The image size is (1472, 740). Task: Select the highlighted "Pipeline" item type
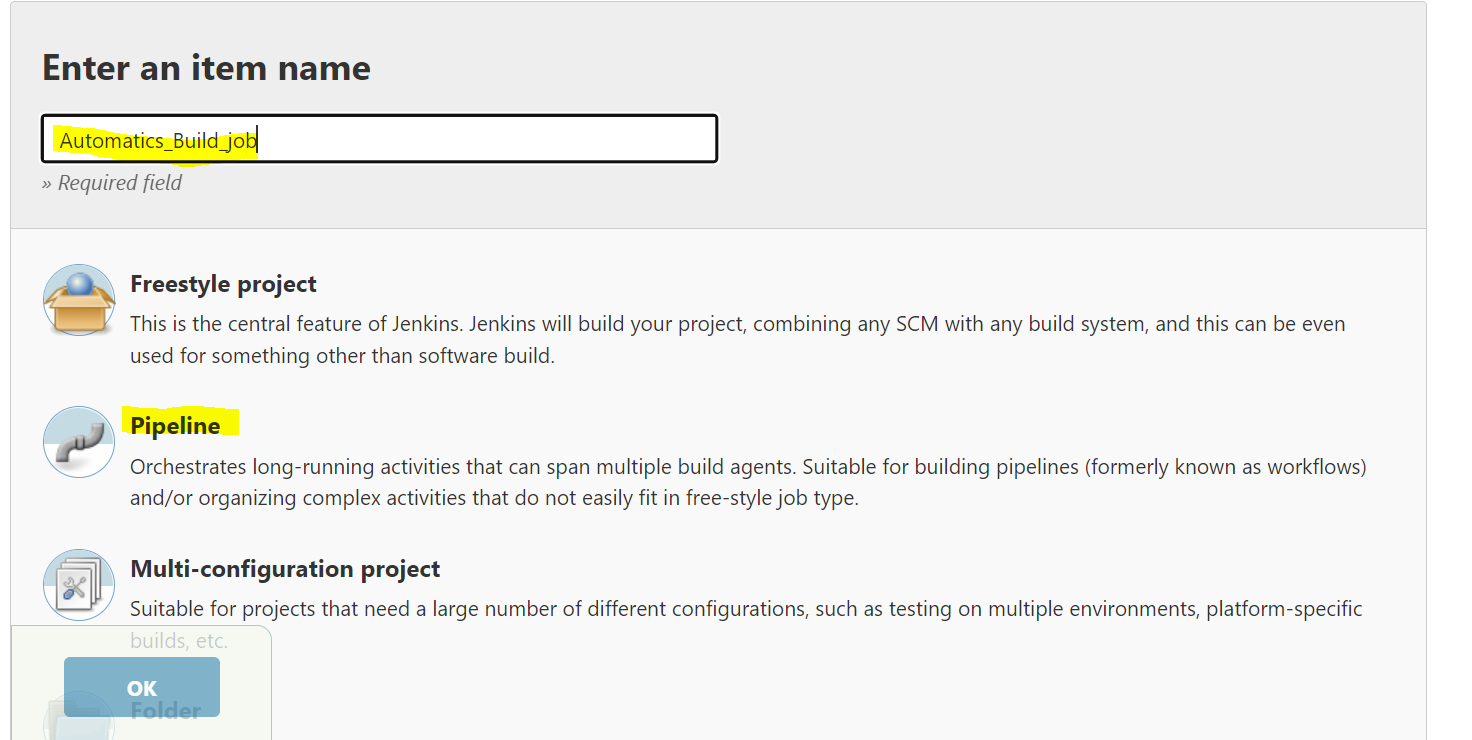coord(176,426)
